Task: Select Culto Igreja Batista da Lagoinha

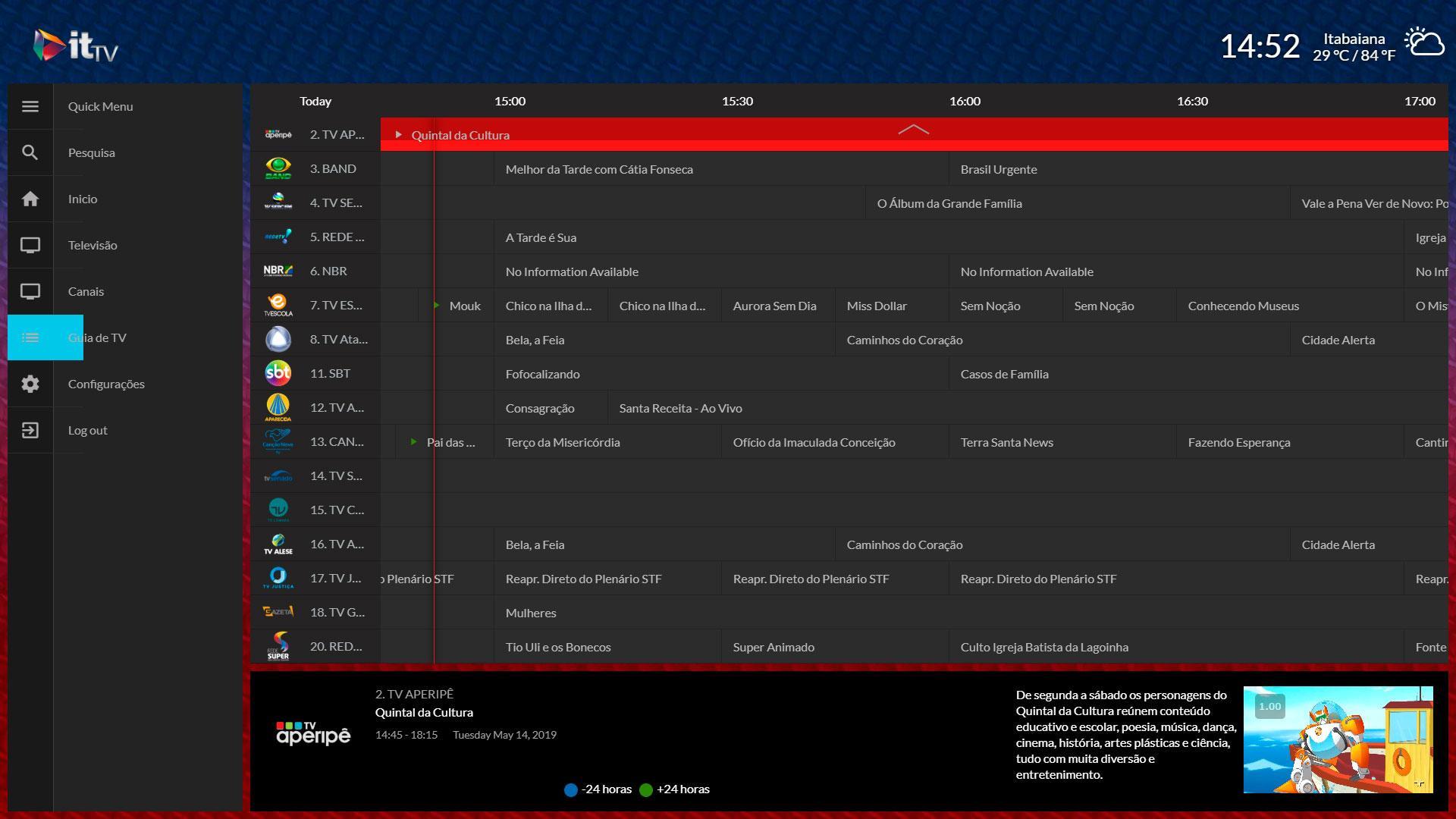Action: pyautogui.click(x=1176, y=647)
